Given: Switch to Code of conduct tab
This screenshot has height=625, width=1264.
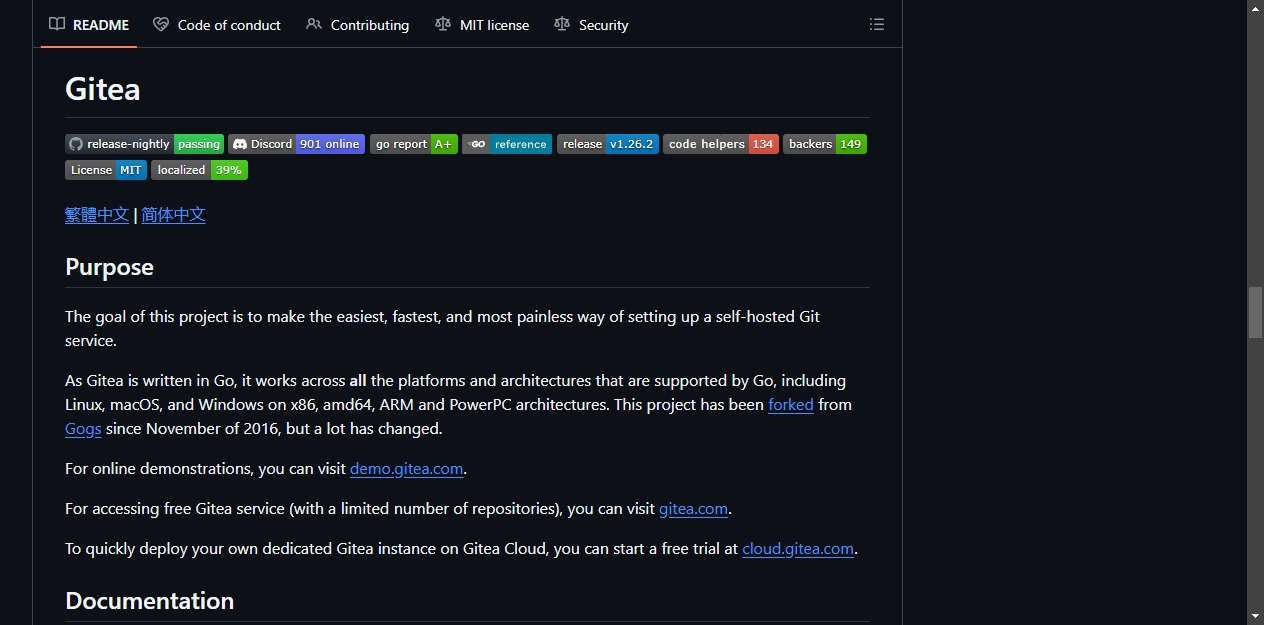Looking at the screenshot, I should (x=217, y=25).
